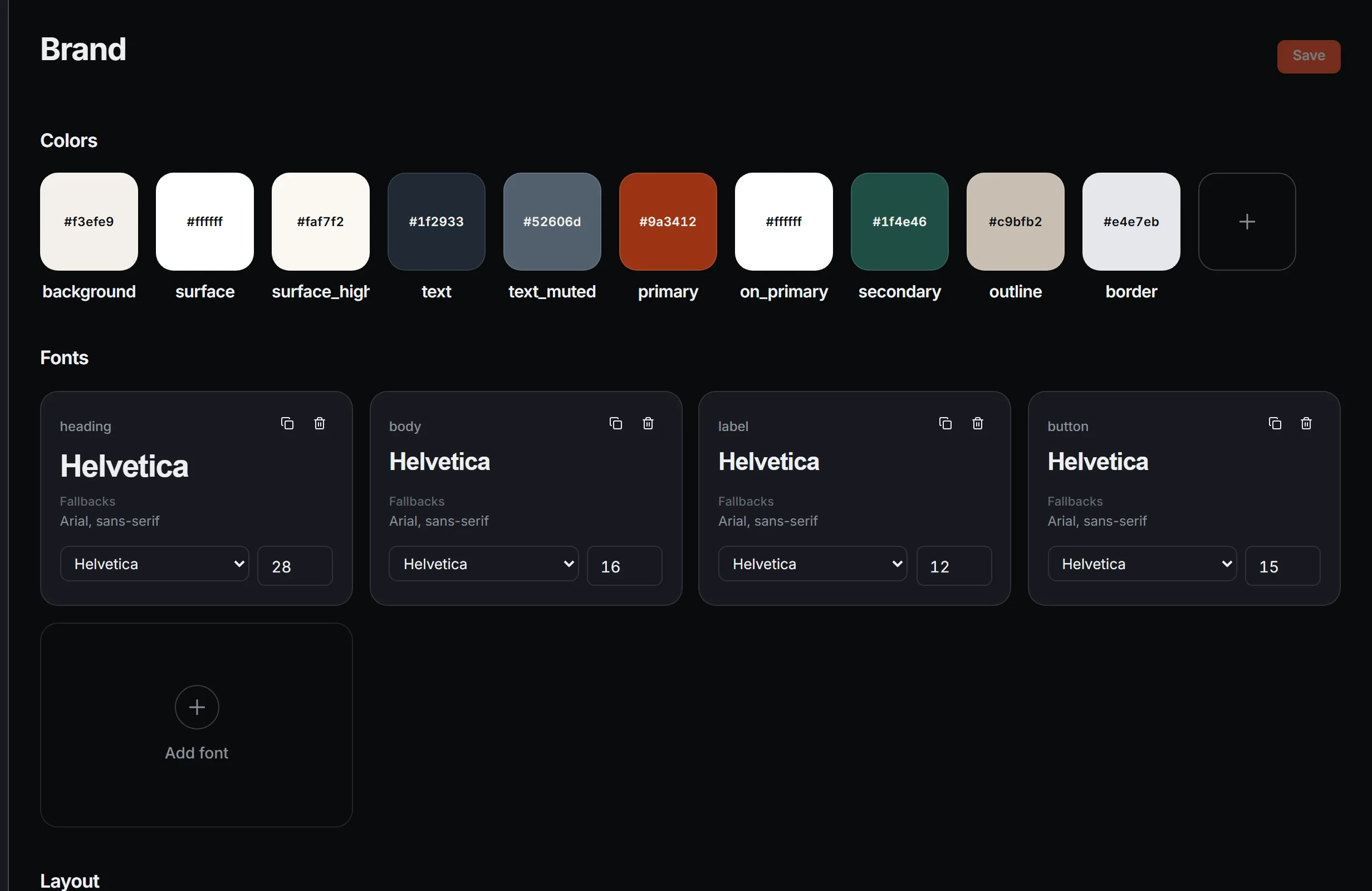The image size is (1372, 891).
Task: Click the "text_muted" color name label
Action: tap(552, 292)
